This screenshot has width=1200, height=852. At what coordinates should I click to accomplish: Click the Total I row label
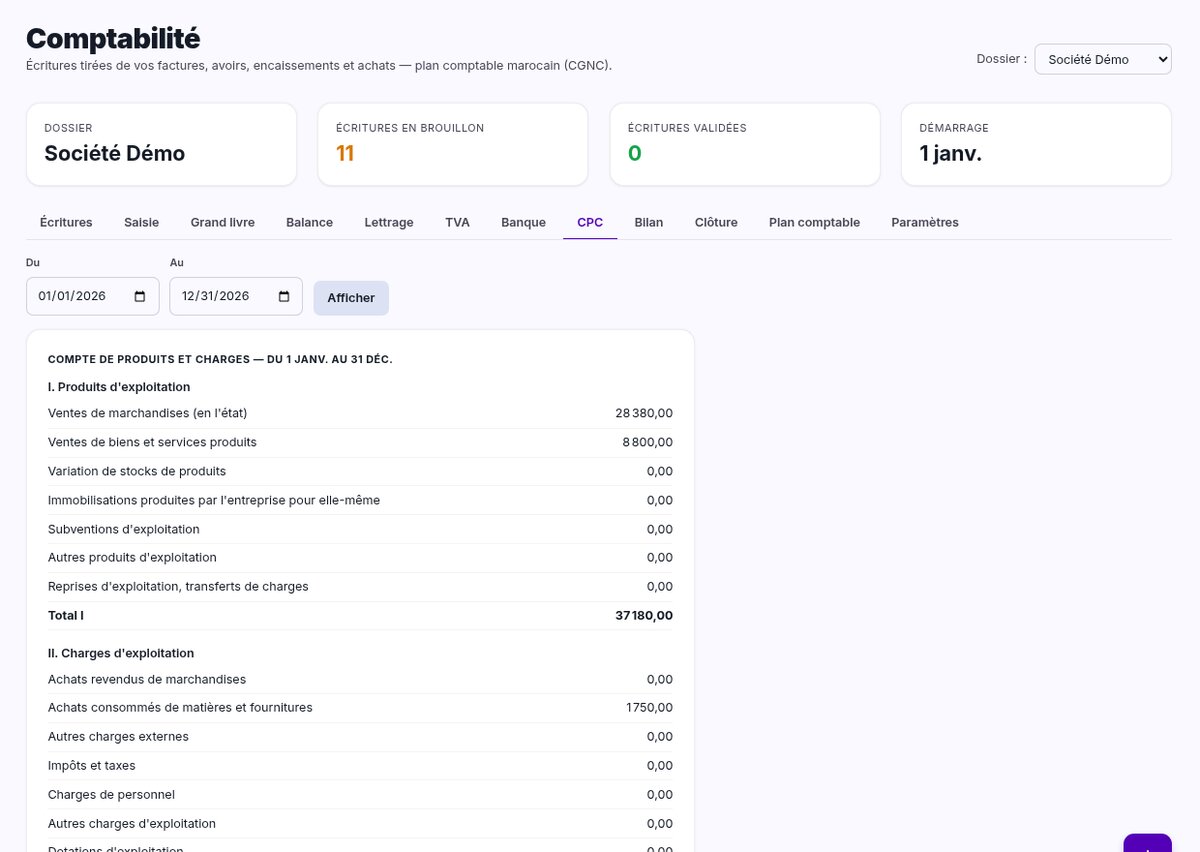coord(66,615)
